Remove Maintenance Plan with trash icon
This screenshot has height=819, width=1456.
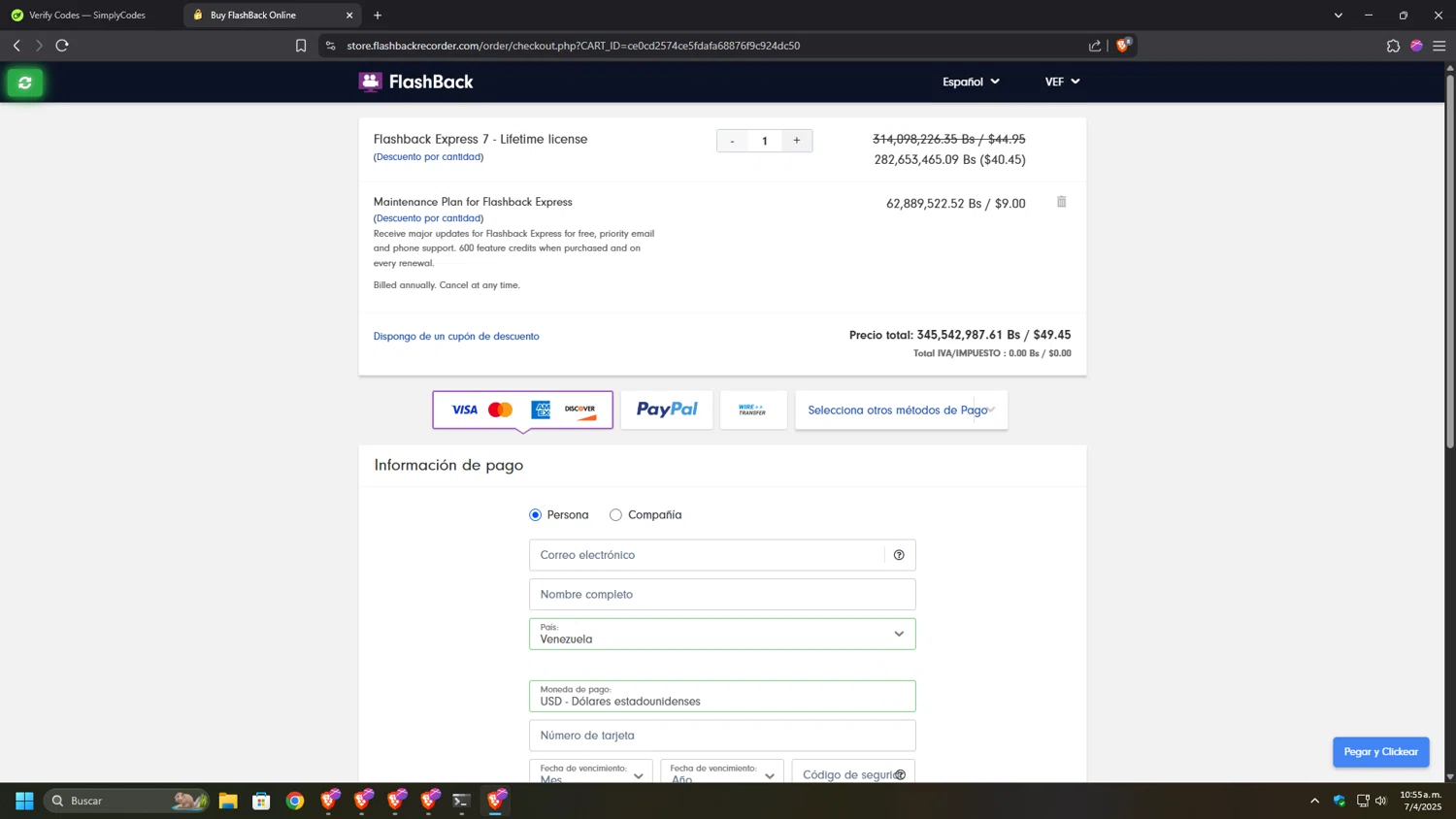[1061, 202]
